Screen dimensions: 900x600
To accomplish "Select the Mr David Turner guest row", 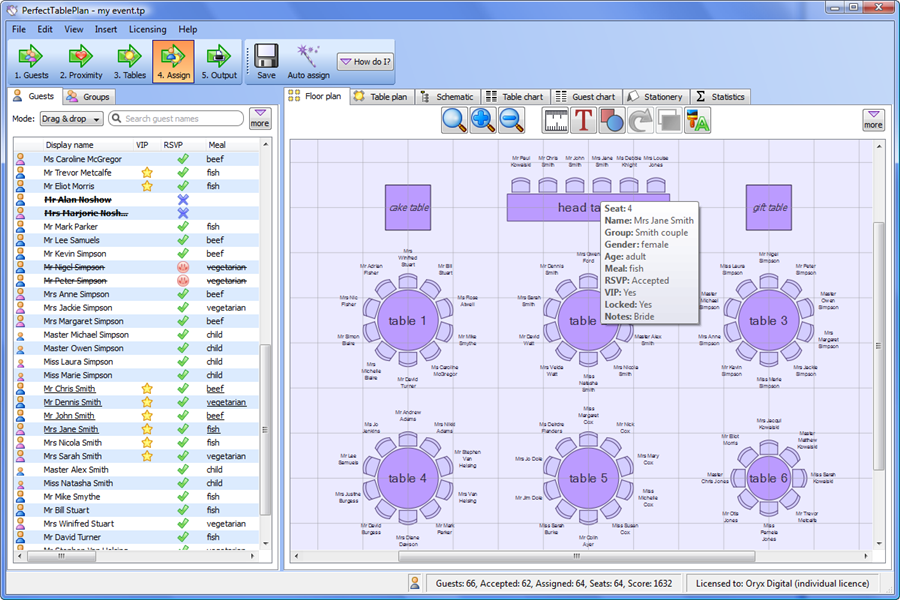I will click(x=136, y=537).
